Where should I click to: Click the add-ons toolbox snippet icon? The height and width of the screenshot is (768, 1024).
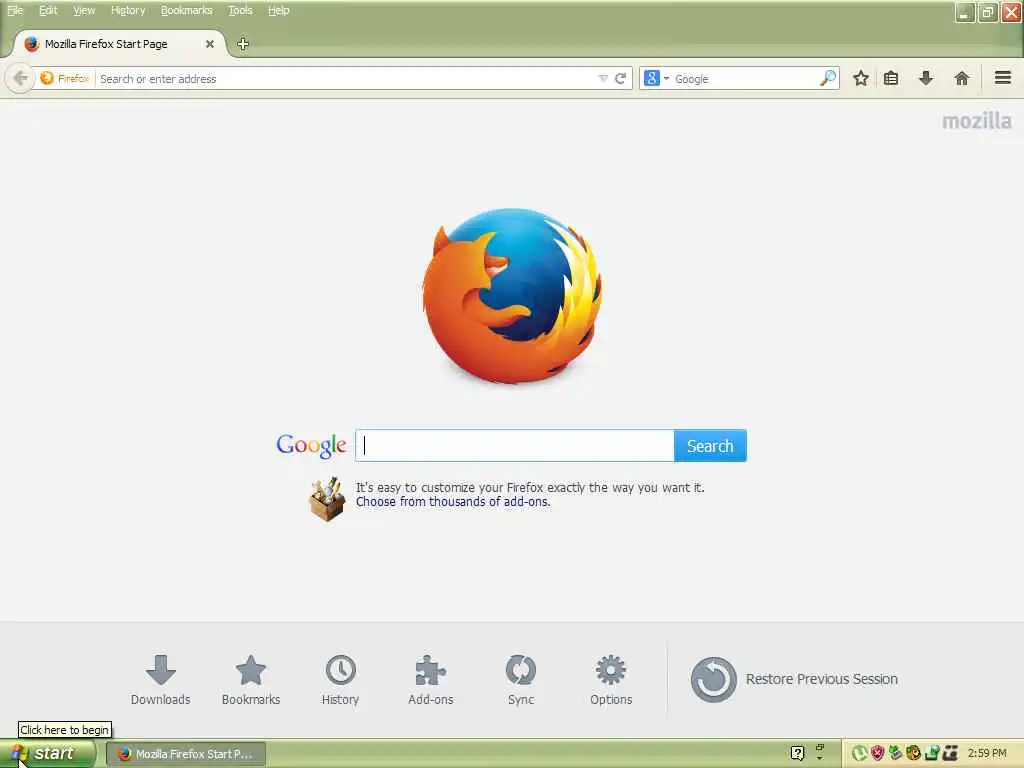click(327, 499)
